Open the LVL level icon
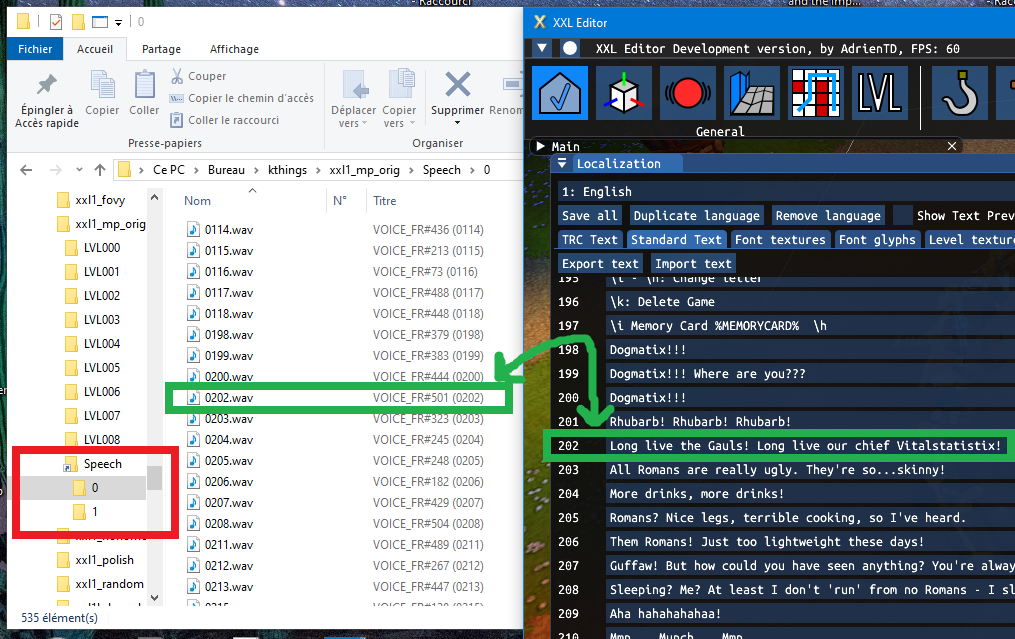The width and height of the screenshot is (1015, 639). click(879, 93)
